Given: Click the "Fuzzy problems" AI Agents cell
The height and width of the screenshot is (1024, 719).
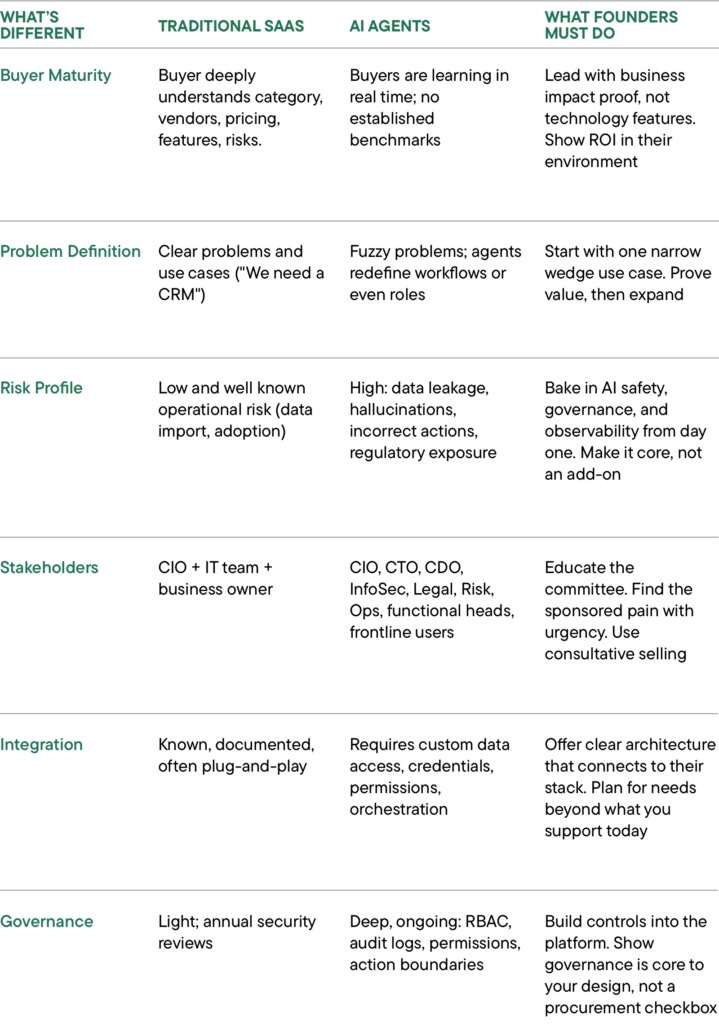Looking at the screenshot, I should point(435,273).
